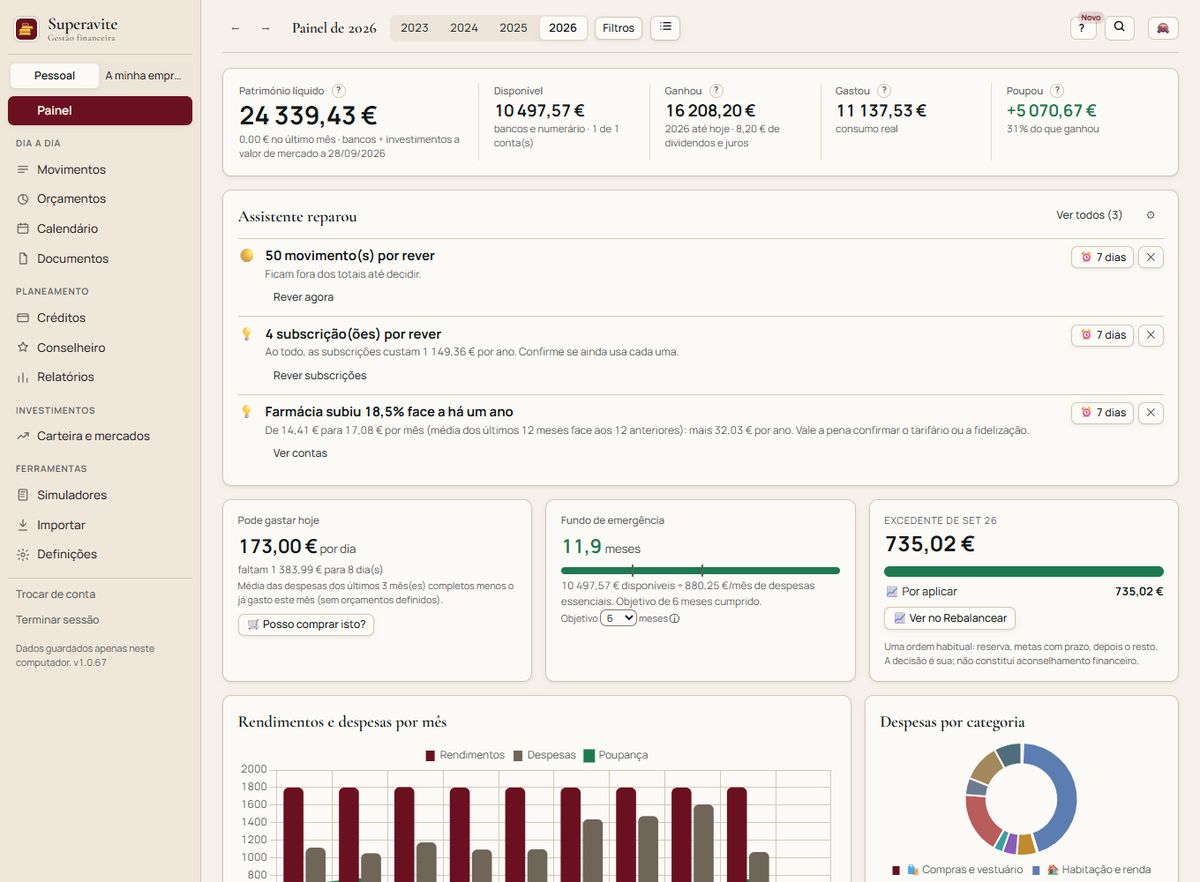Open the Assistente settings gear icon
Viewport: 1200px width, 882px height.
(1150, 215)
